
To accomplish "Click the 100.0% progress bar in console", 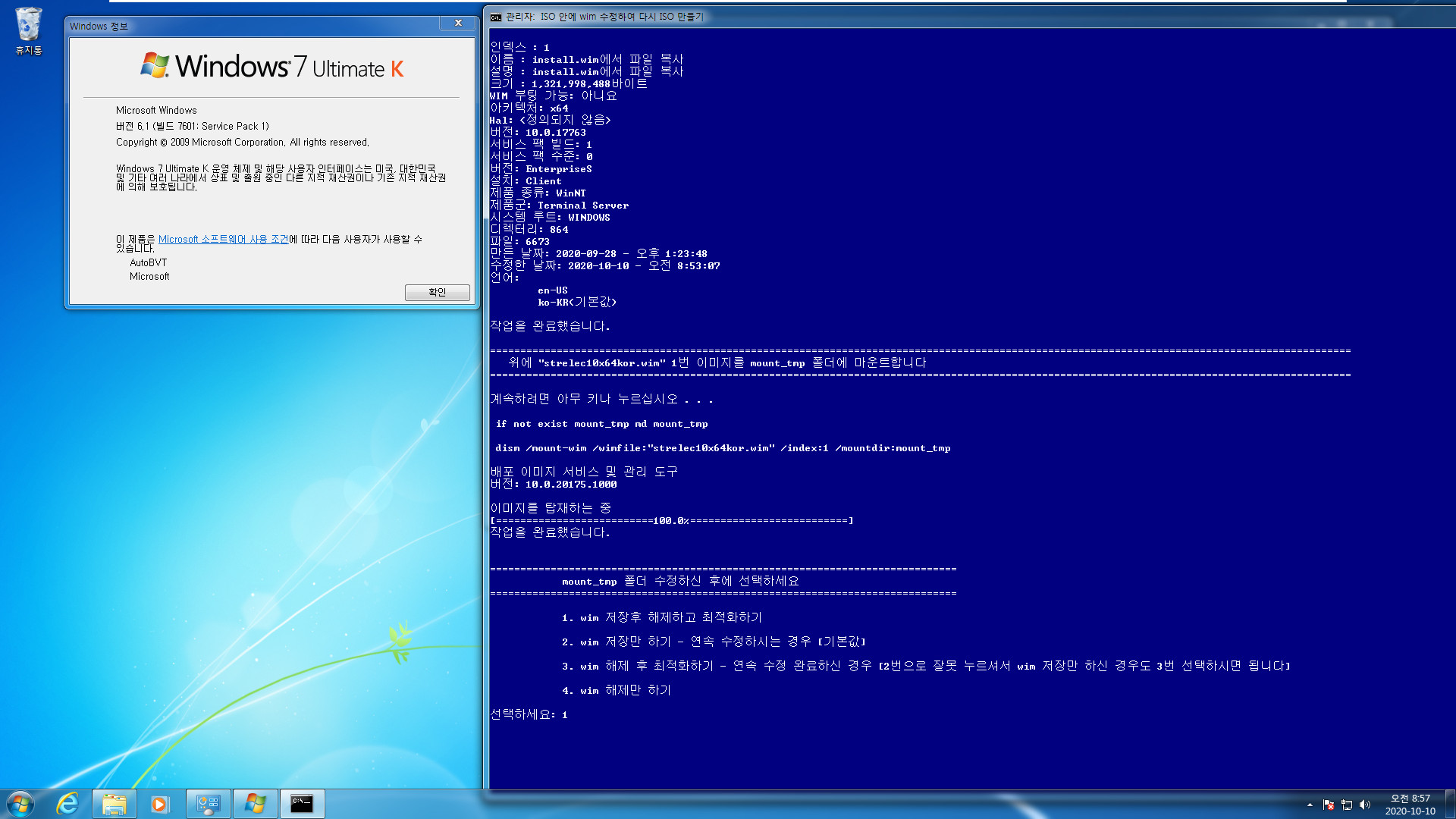I will (672, 520).
